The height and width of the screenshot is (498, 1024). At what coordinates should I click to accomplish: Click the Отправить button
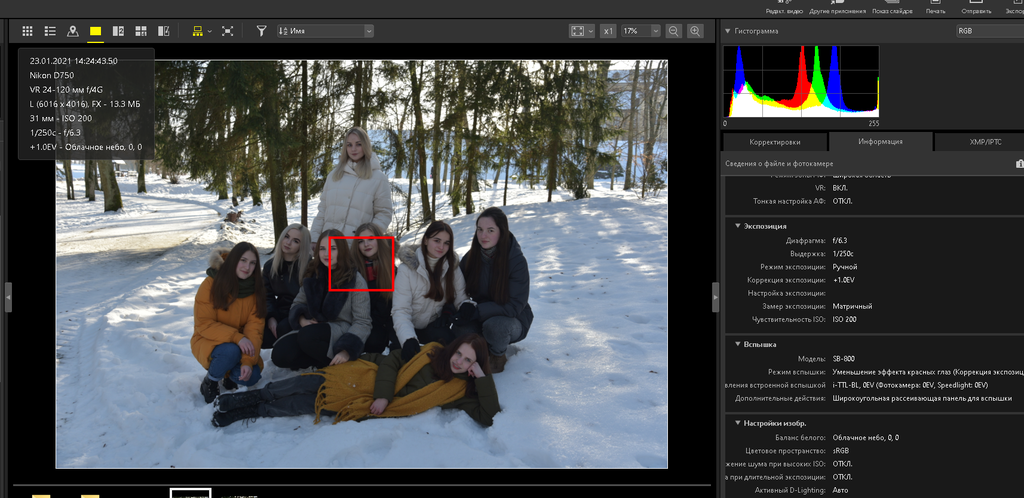coord(976,7)
